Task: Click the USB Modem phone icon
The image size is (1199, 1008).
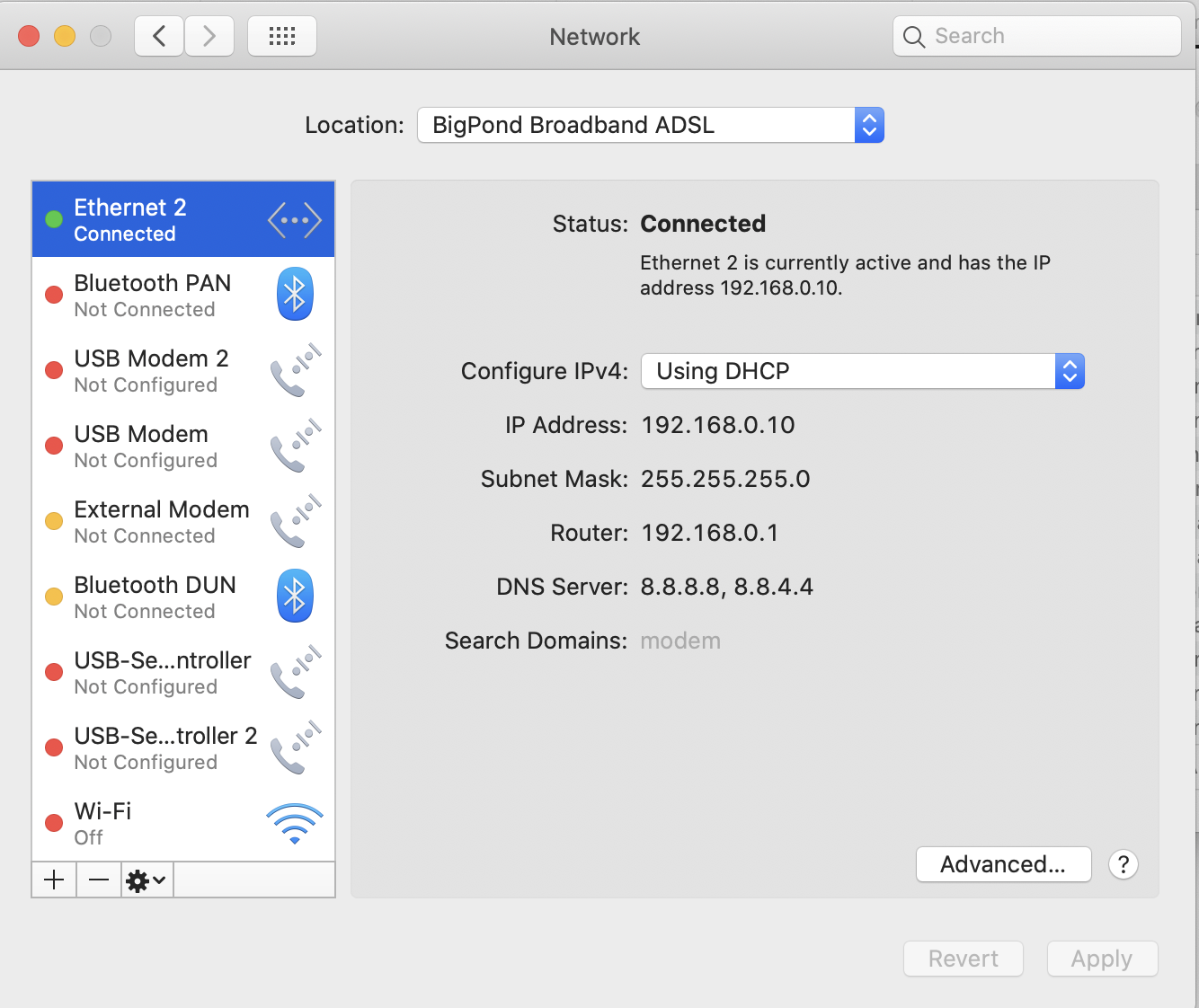Action: (296, 446)
